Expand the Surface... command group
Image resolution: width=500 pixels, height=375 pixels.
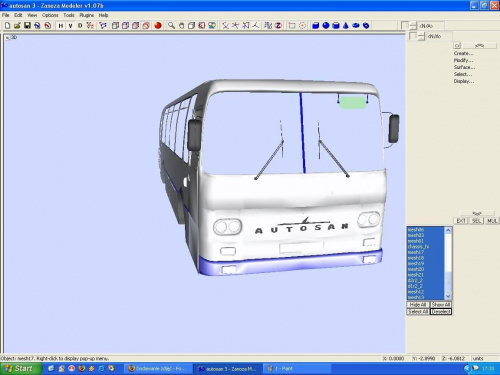464,67
